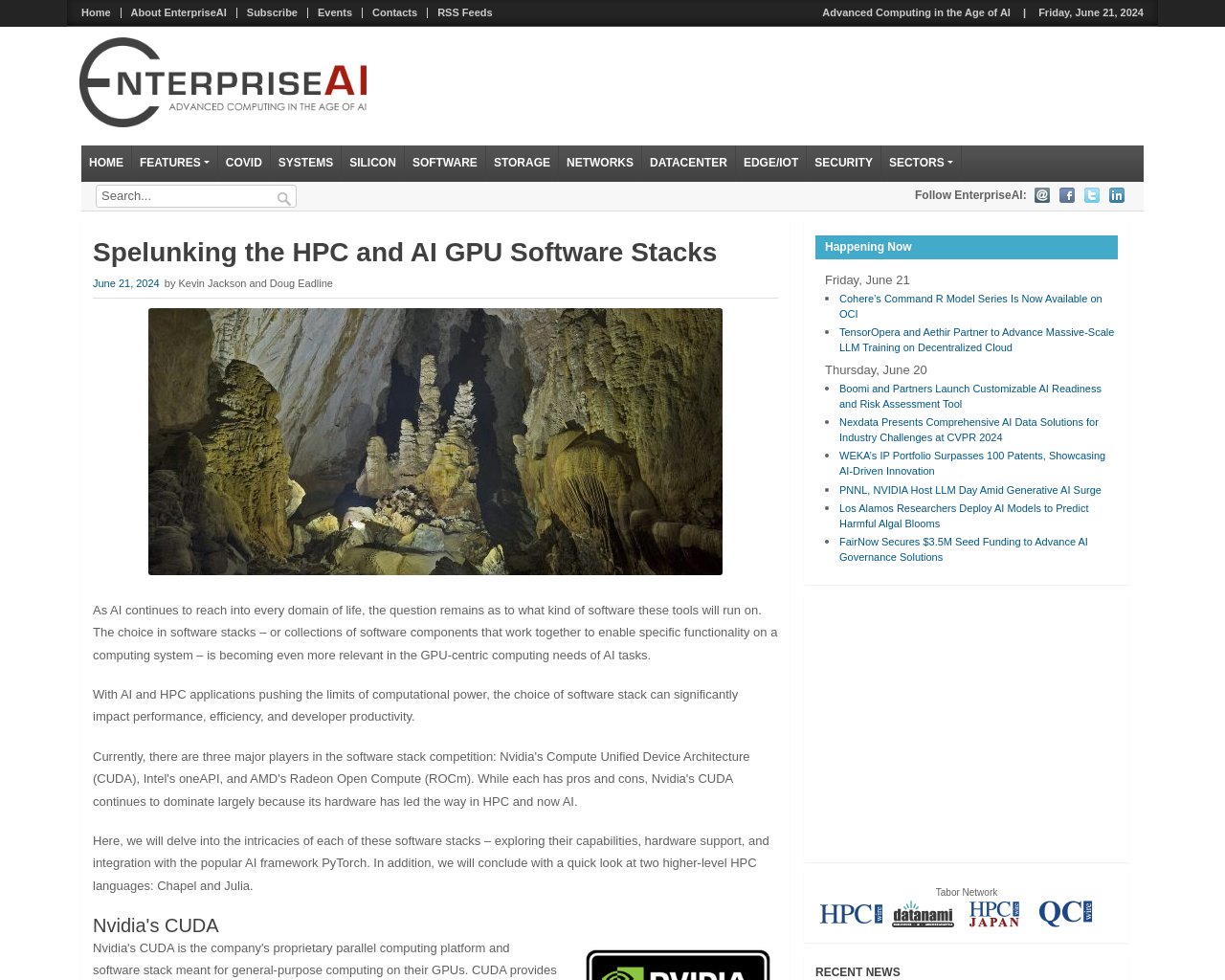Image resolution: width=1225 pixels, height=980 pixels.
Task: Click the search magnifier icon
Action: click(283, 198)
